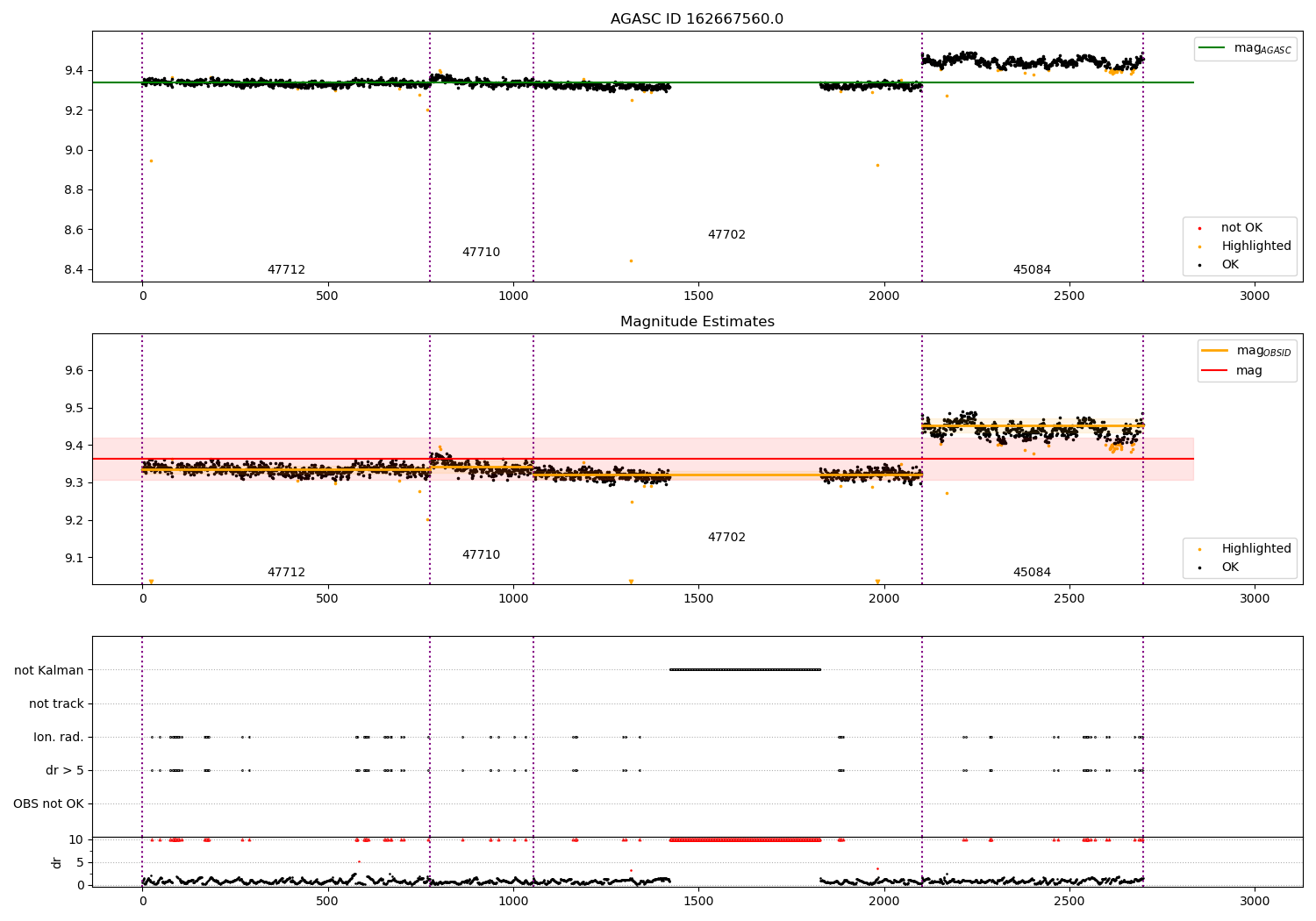This screenshot has width=1316, height=921.
Task: Click the 8.6 y-tick label in top plot
Action: point(75,230)
